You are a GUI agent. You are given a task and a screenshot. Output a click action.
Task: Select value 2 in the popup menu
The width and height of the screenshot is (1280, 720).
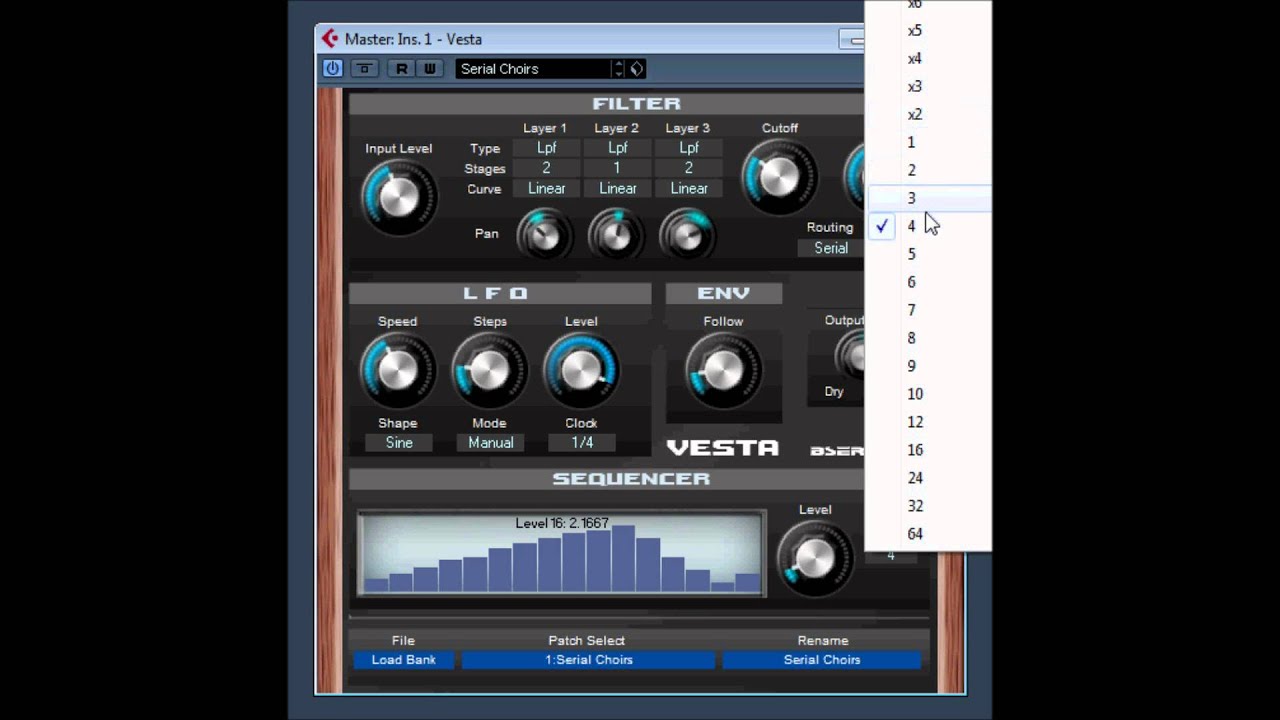[928, 170]
